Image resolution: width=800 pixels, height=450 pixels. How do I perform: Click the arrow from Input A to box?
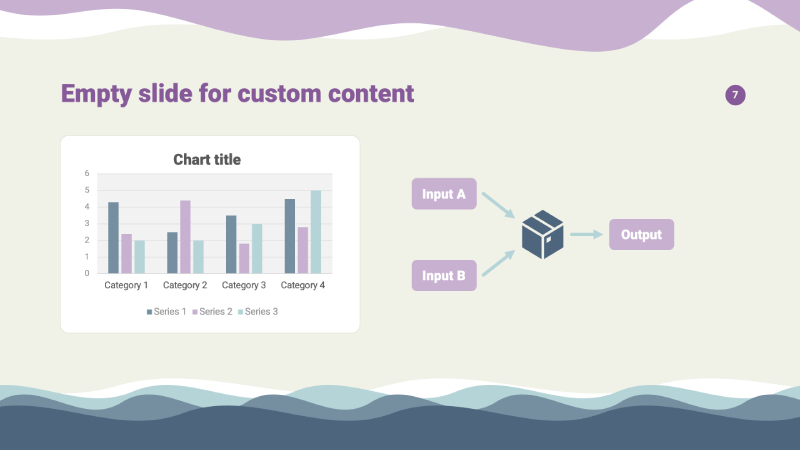497,204
